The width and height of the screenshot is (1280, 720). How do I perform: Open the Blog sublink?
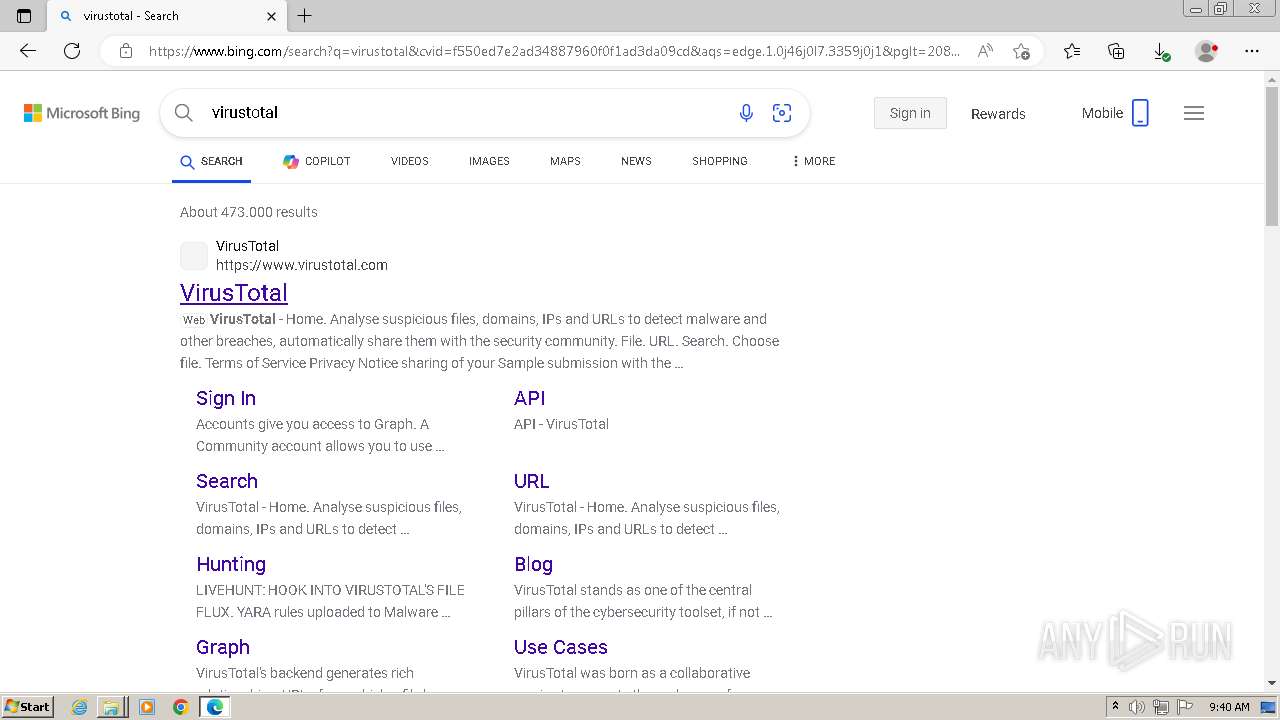533,564
